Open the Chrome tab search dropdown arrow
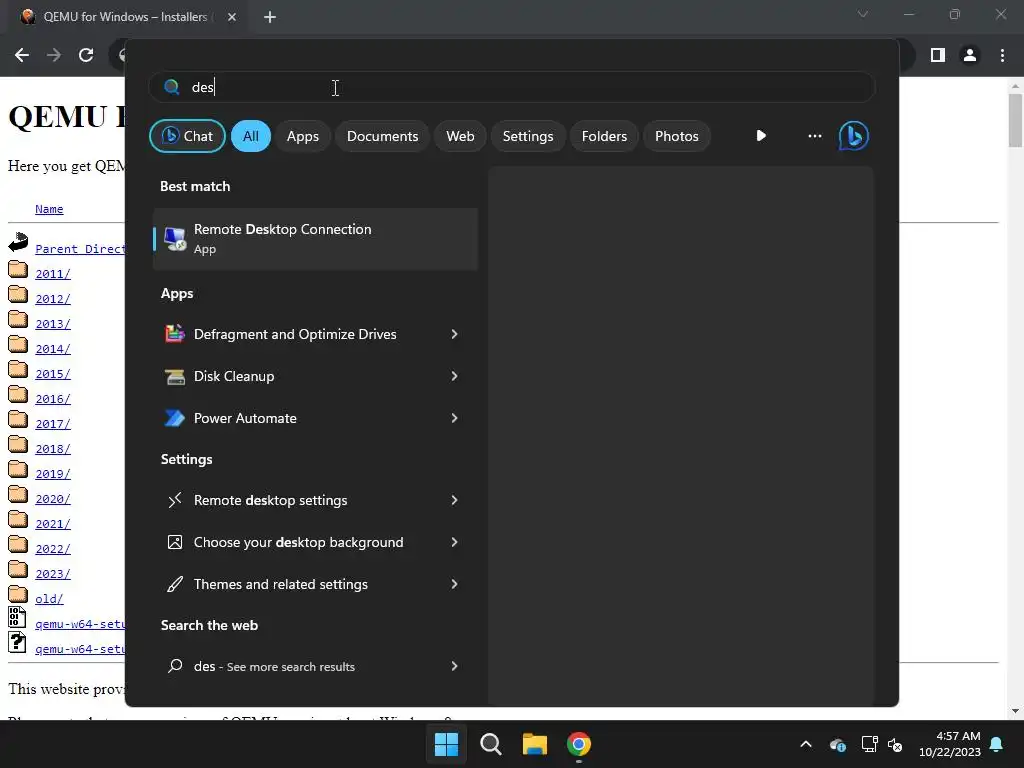The height and width of the screenshot is (768, 1024). [863, 14]
